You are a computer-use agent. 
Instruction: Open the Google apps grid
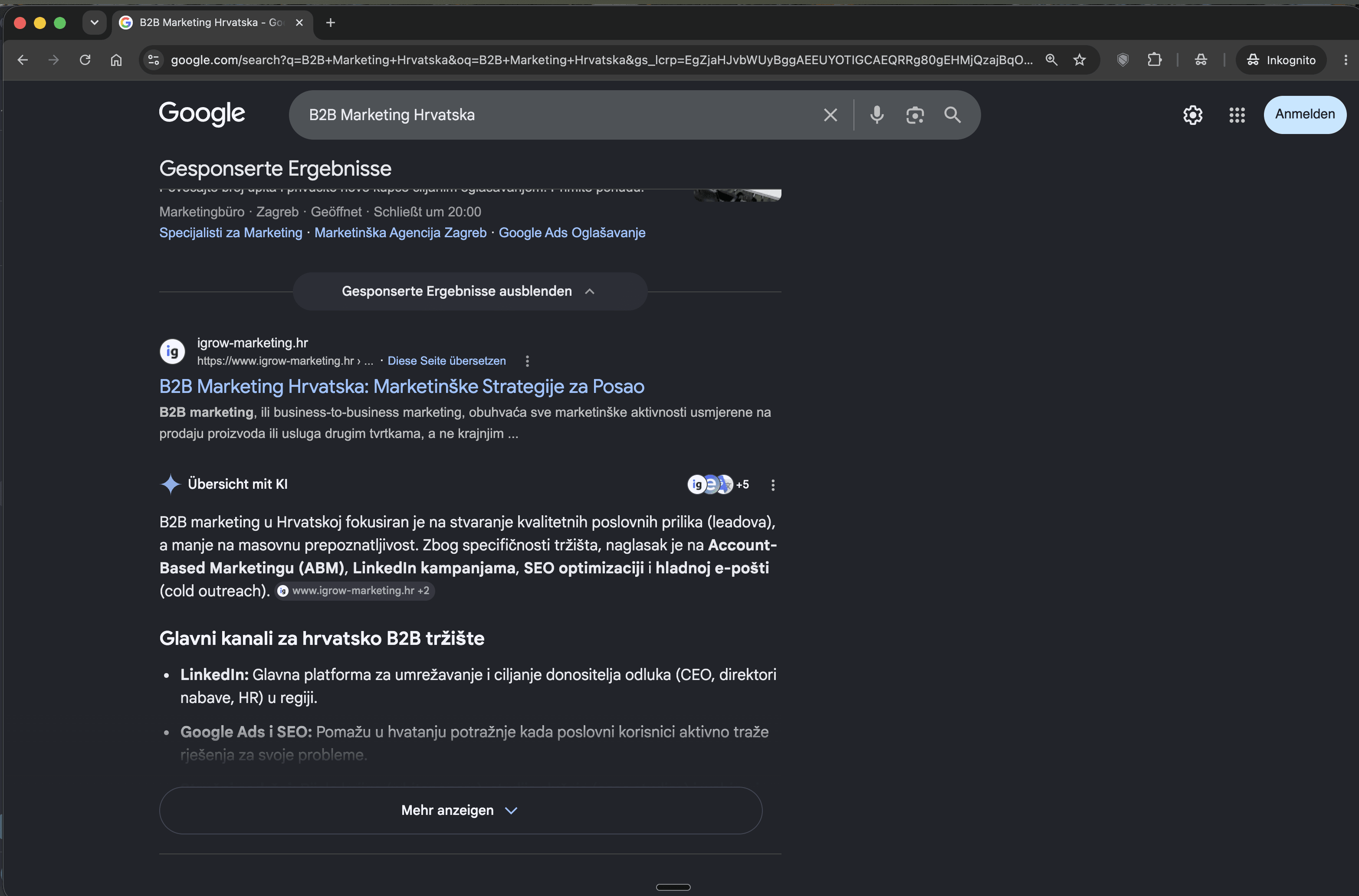pos(1237,115)
